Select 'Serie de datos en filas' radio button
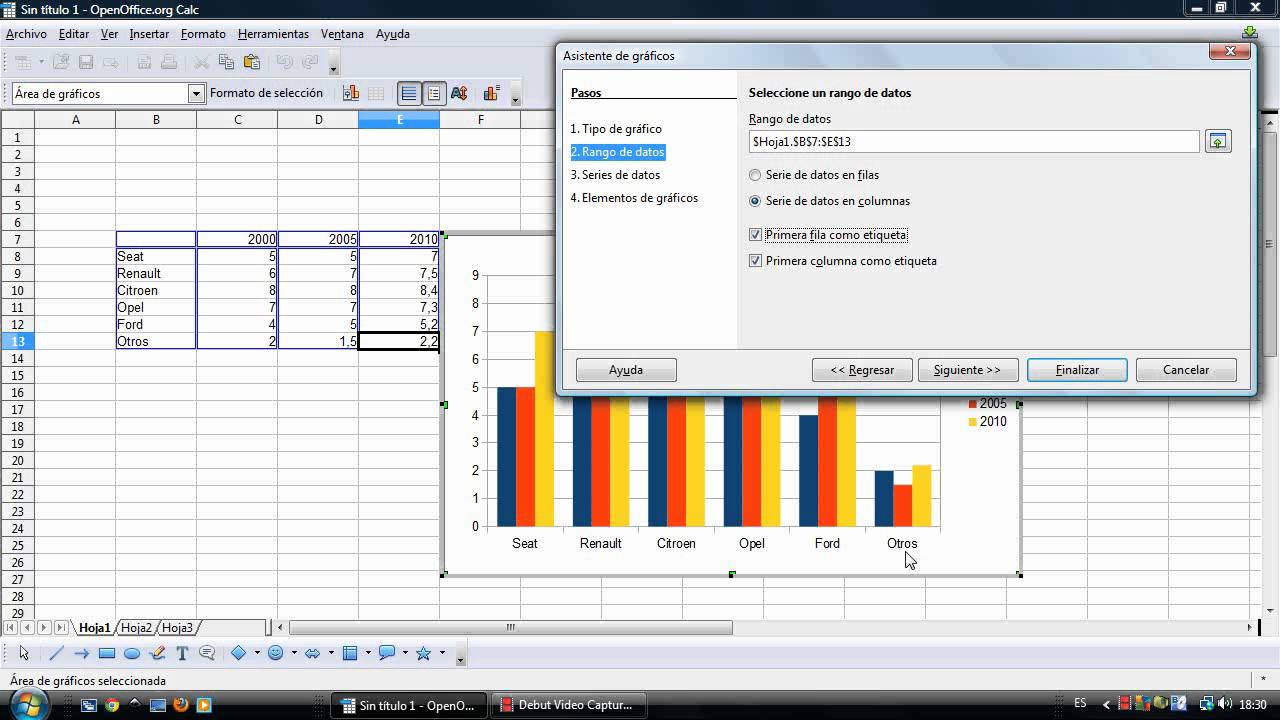This screenshot has width=1280, height=720. click(x=755, y=175)
